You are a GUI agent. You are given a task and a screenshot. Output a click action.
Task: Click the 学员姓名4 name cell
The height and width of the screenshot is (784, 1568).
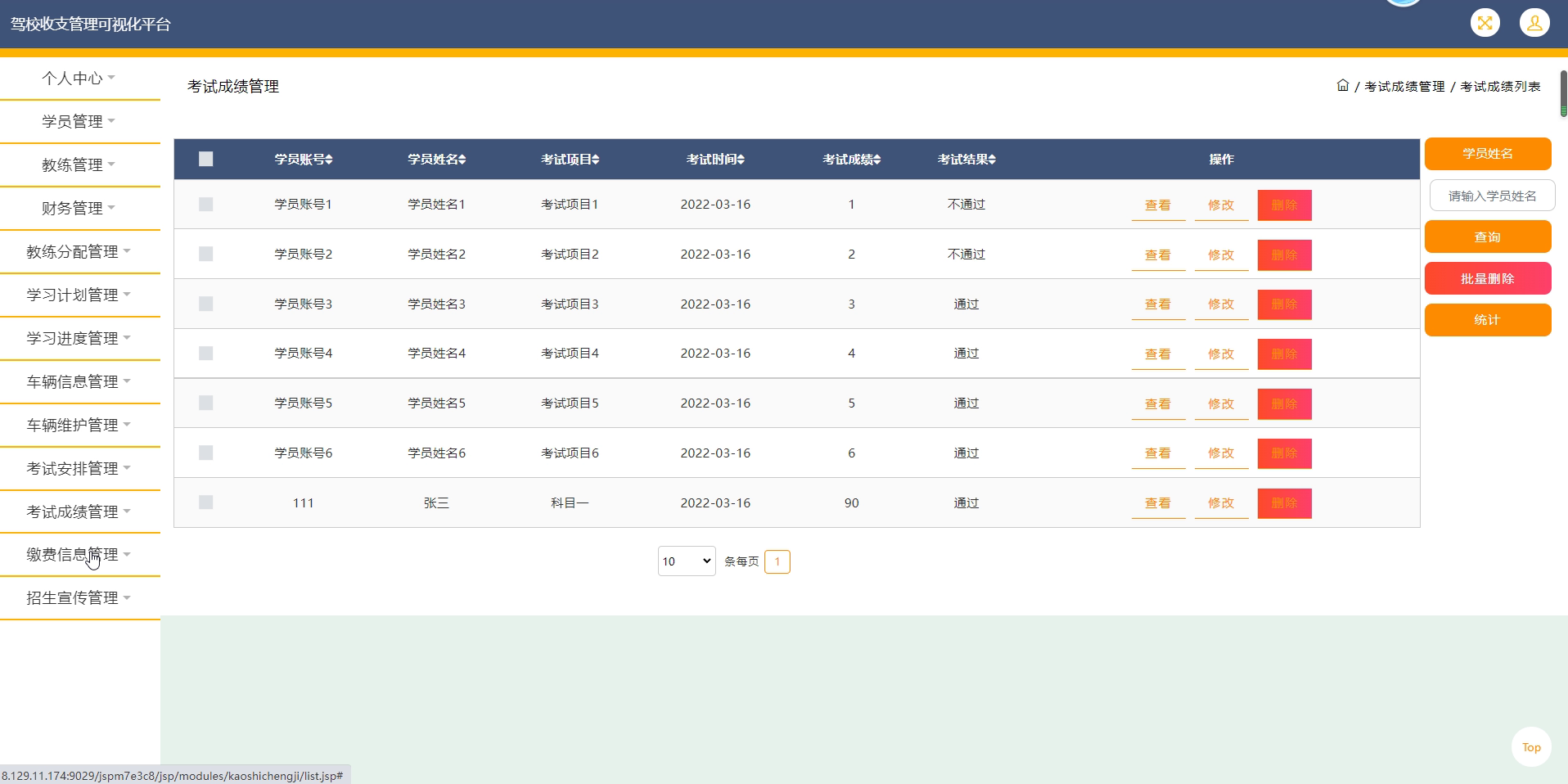(x=437, y=354)
